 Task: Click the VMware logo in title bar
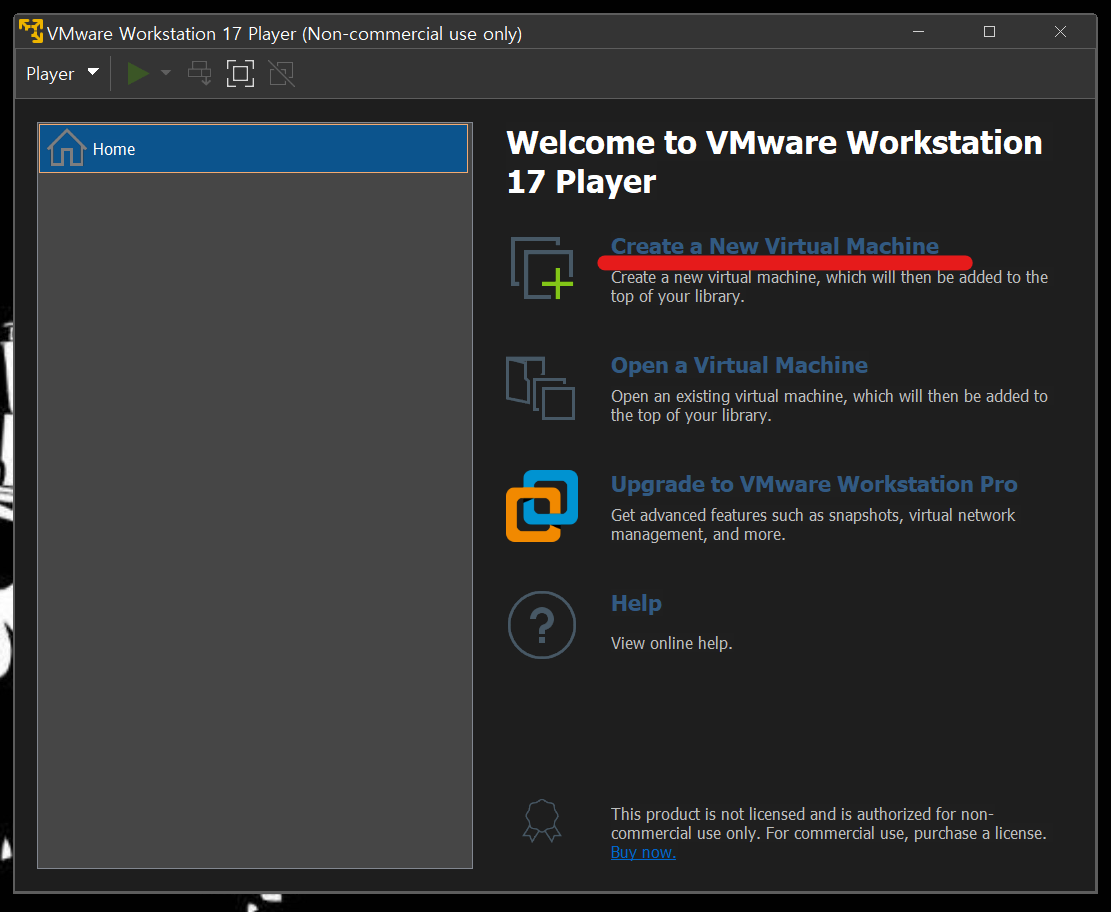click(x=30, y=32)
